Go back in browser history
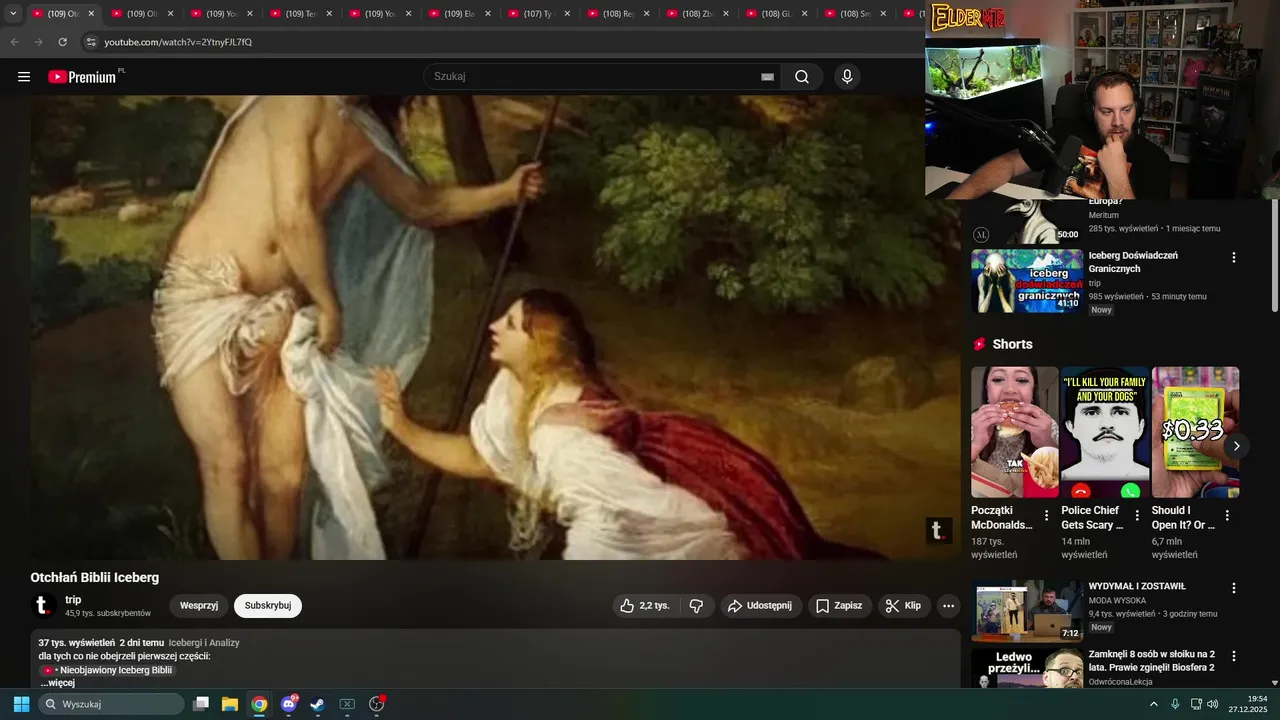1280x720 pixels. pos(14,42)
